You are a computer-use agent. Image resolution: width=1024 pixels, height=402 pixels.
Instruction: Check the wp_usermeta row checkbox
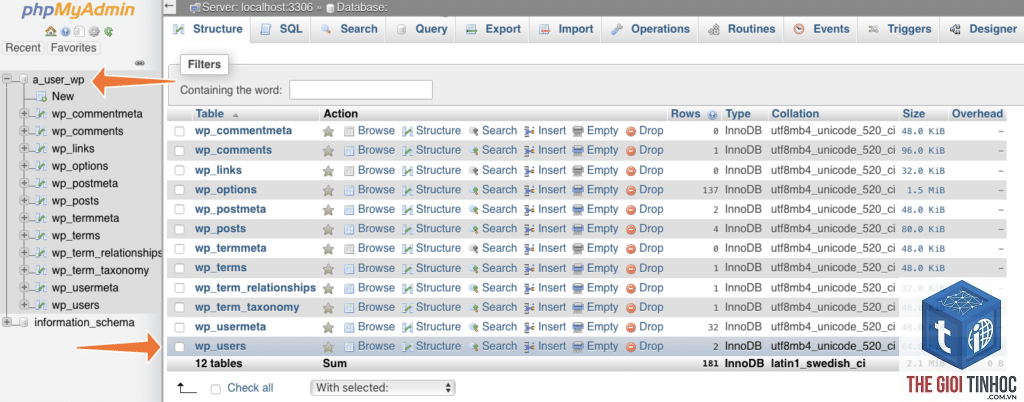pos(180,327)
